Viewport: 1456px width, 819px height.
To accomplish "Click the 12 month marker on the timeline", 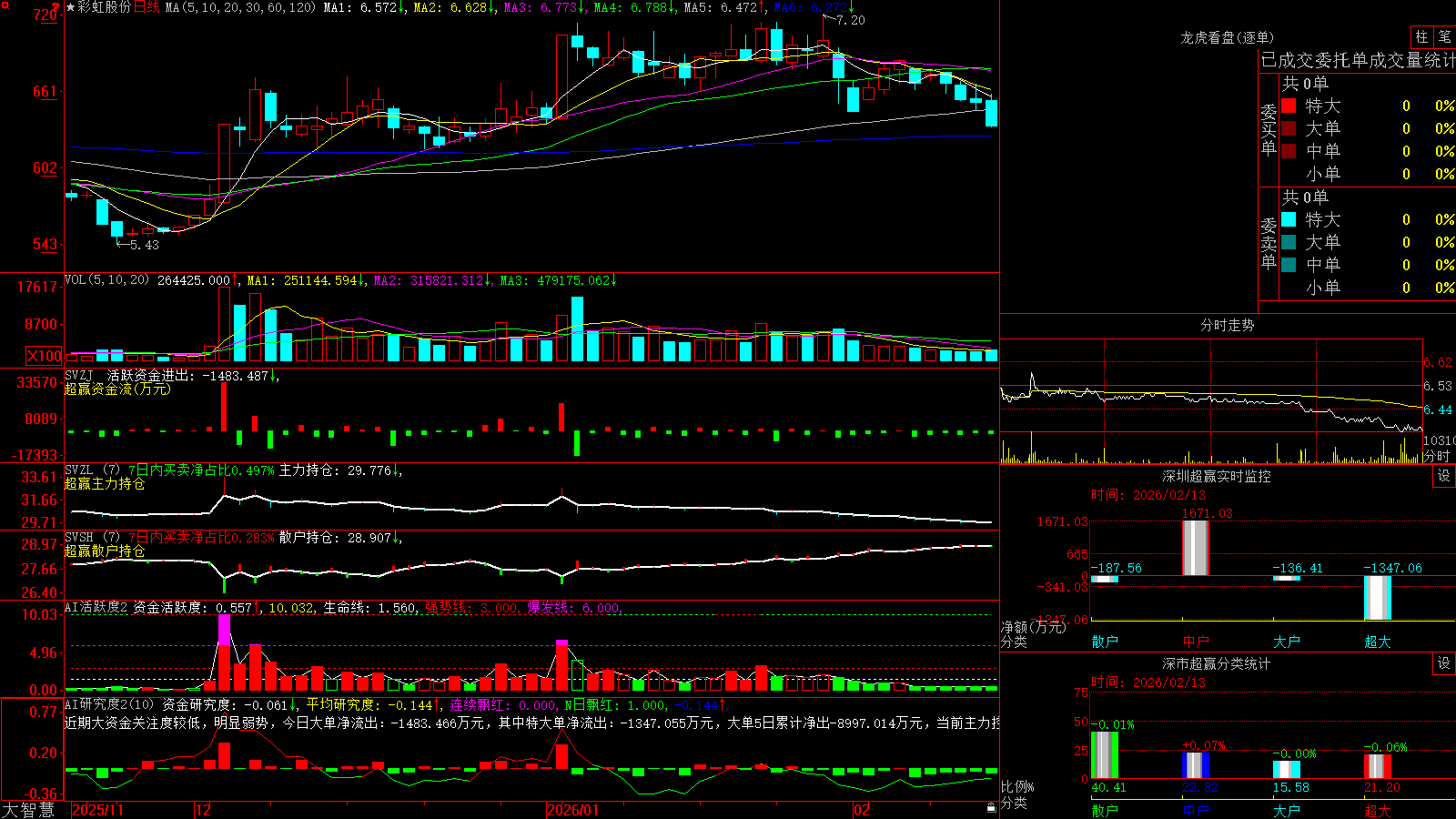I will 203,810.
